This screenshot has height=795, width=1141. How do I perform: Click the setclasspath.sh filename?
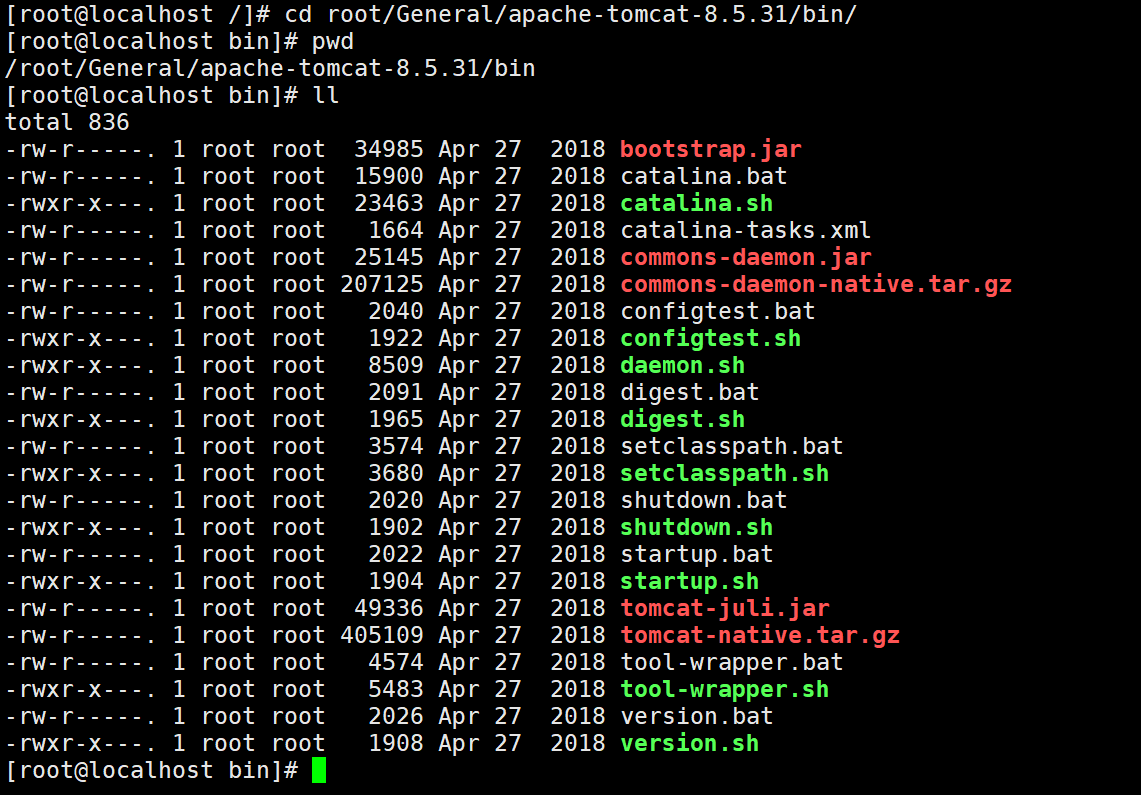[724, 473]
